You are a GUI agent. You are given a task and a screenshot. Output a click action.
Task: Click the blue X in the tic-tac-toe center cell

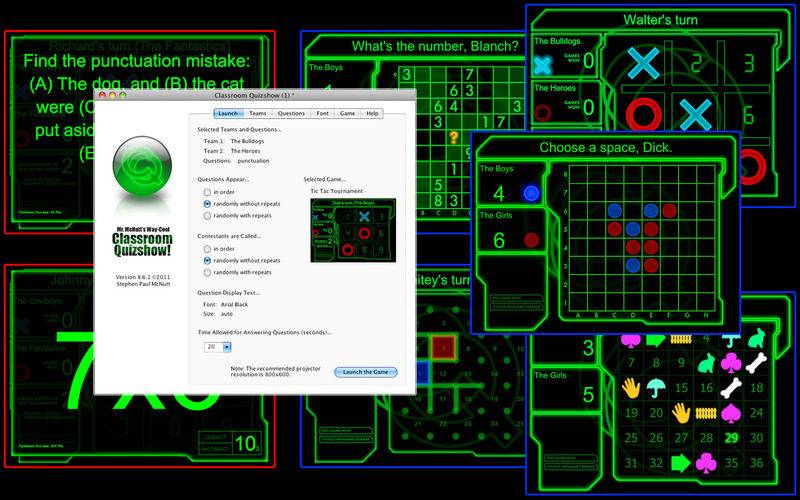click(x=695, y=114)
